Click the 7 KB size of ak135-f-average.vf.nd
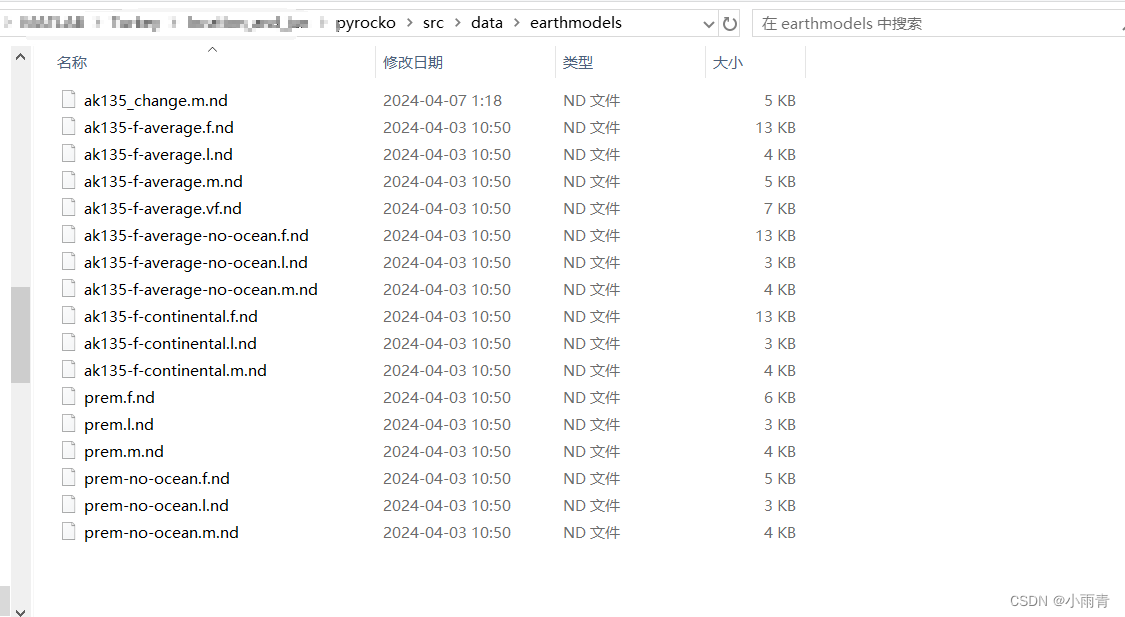1125x617 pixels. (x=780, y=208)
